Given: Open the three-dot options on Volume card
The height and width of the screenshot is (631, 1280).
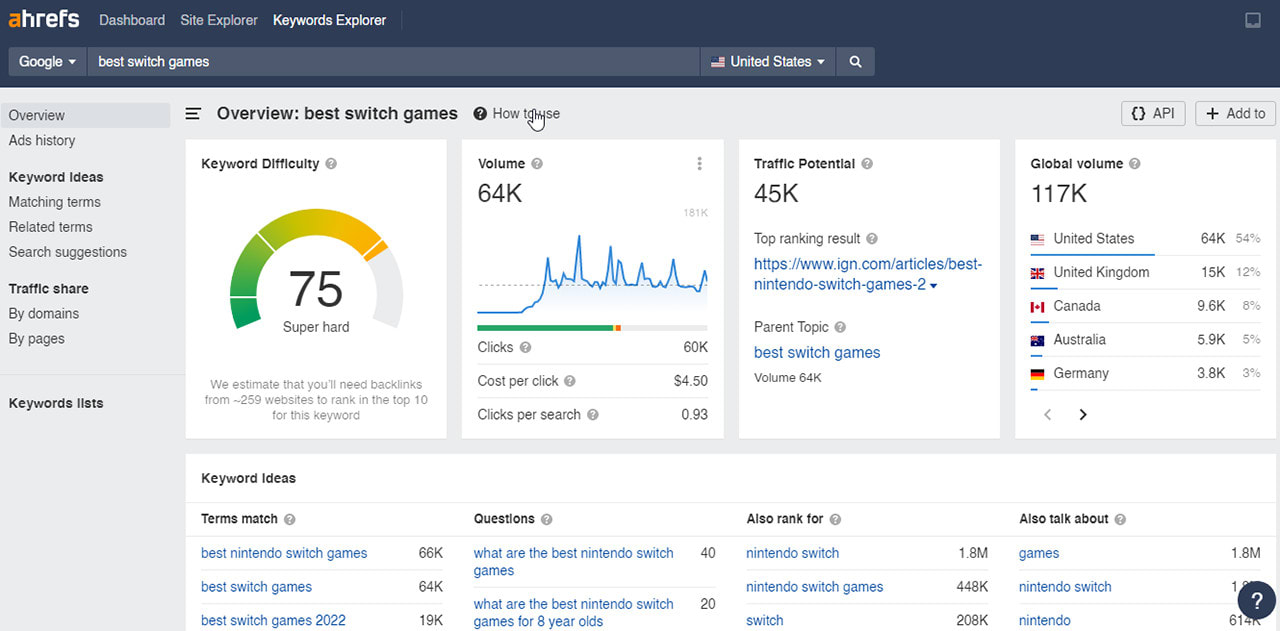Looking at the screenshot, I should [x=699, y=164].
